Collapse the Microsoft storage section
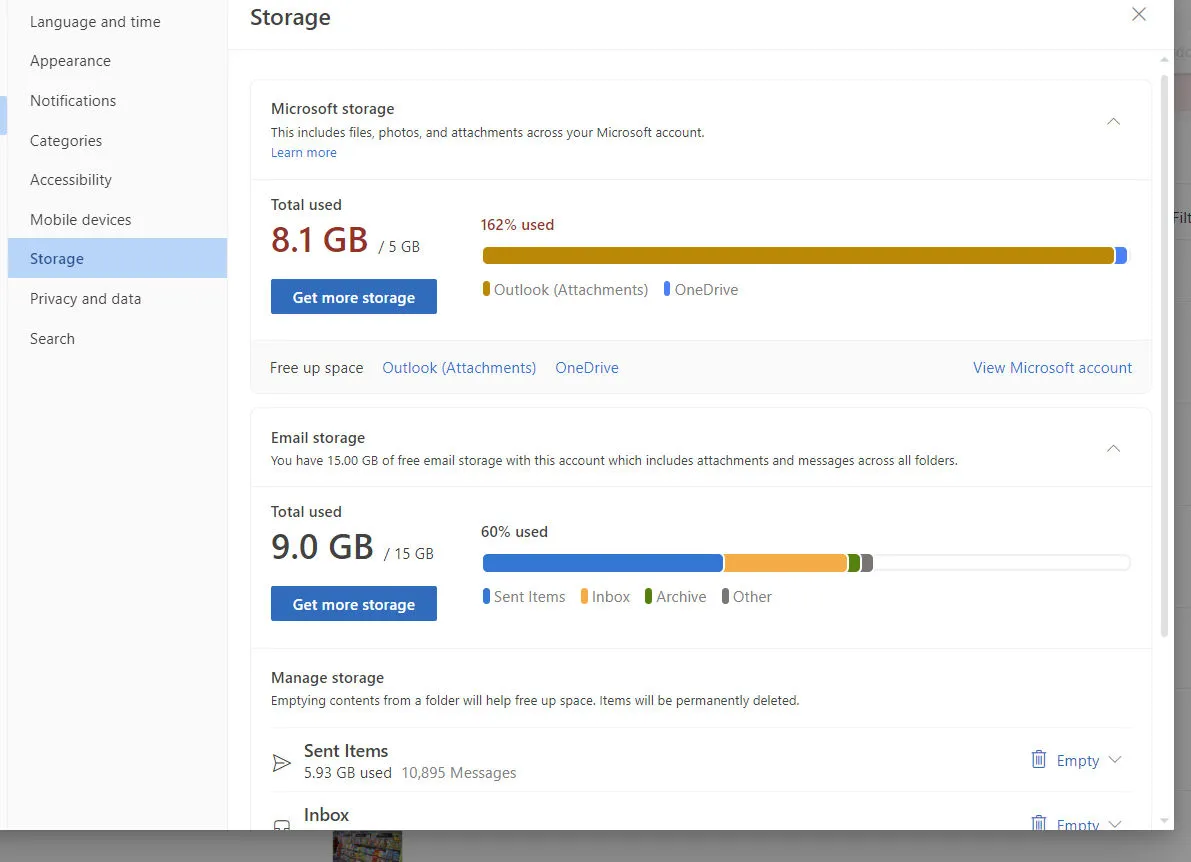Viewport: 1191px width, 862px height. (1113, 122)
